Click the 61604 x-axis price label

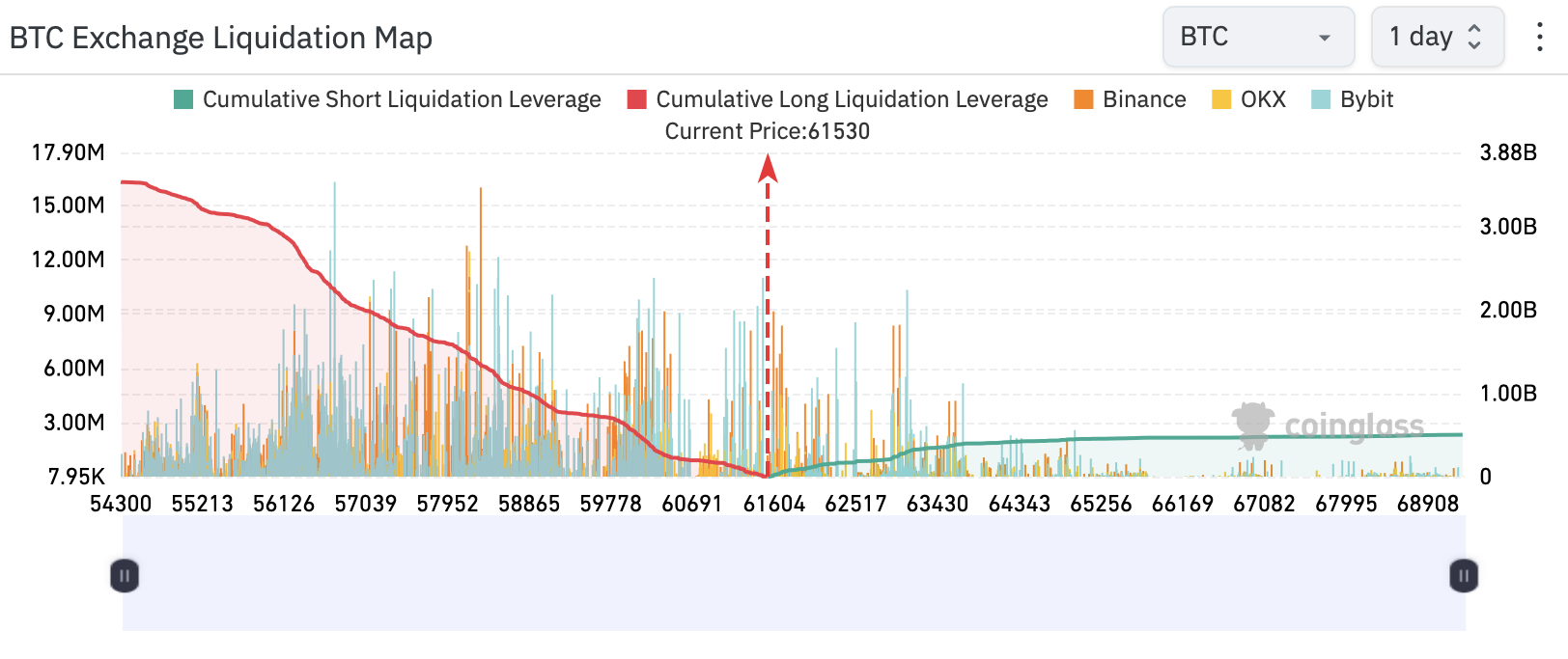(773, 504)
